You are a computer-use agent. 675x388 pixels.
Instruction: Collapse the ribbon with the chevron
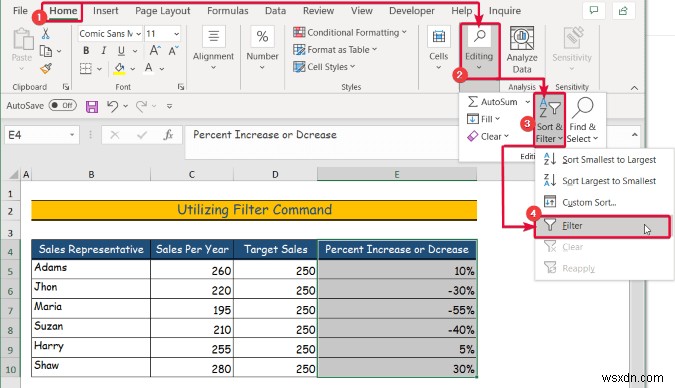click(634, 88)
